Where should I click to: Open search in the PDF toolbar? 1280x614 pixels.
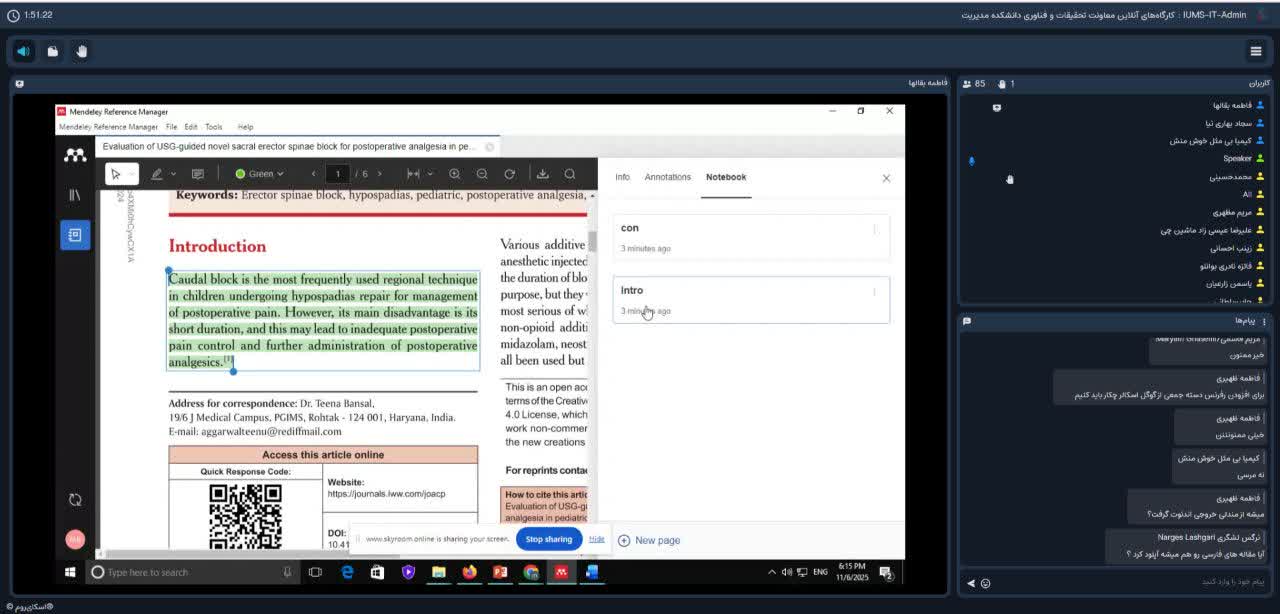570,174
